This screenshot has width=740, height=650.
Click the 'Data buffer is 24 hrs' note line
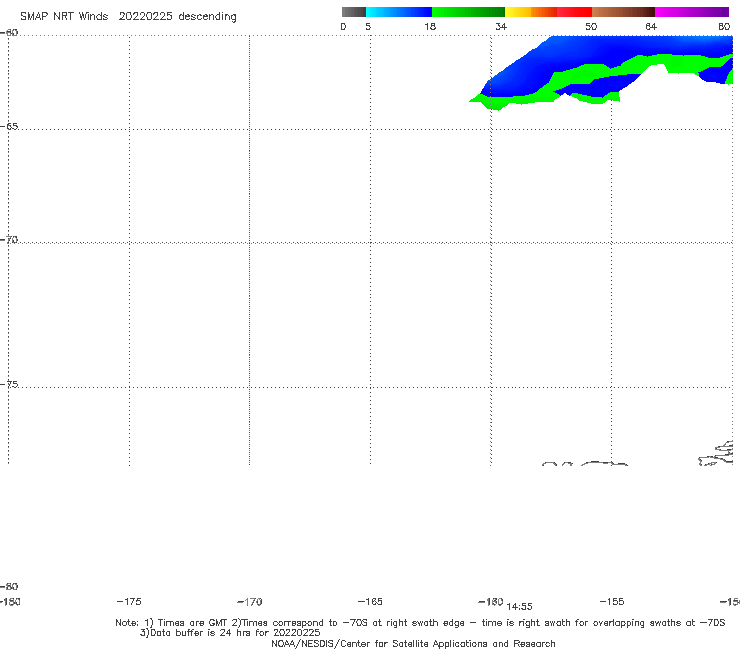(230, 633)
